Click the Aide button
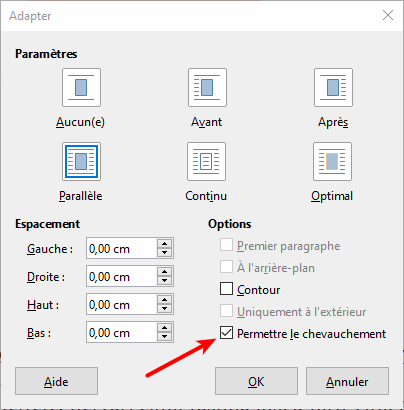The height and width of the screenshot is (410, 404). click(56, 381)
